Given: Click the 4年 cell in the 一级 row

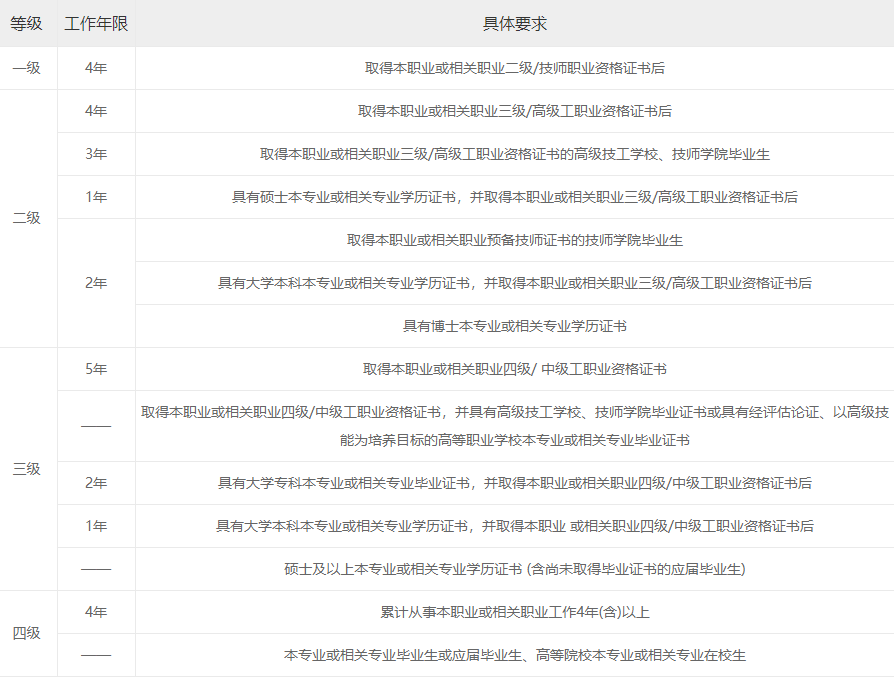Looking at the screenshot, I should tap(96, 68).
